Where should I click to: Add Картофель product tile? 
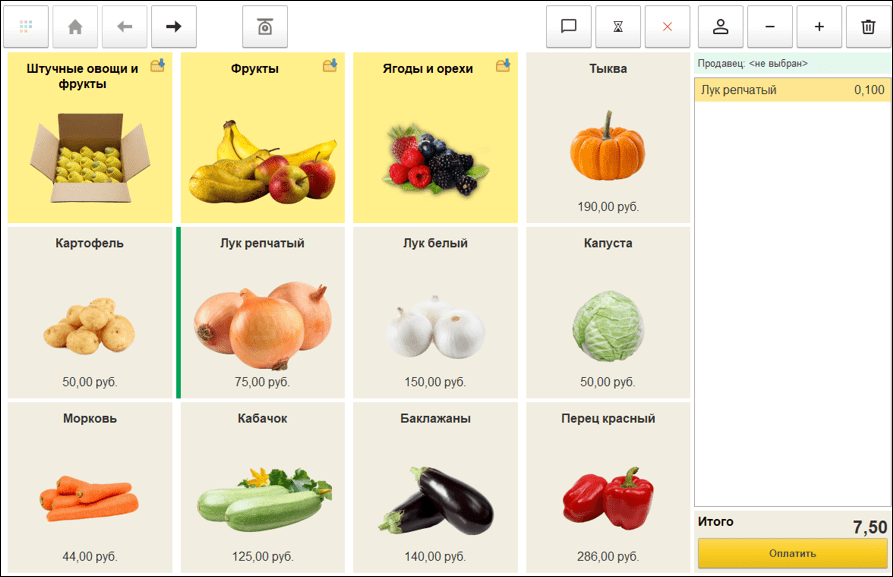[x=90, y=312]
